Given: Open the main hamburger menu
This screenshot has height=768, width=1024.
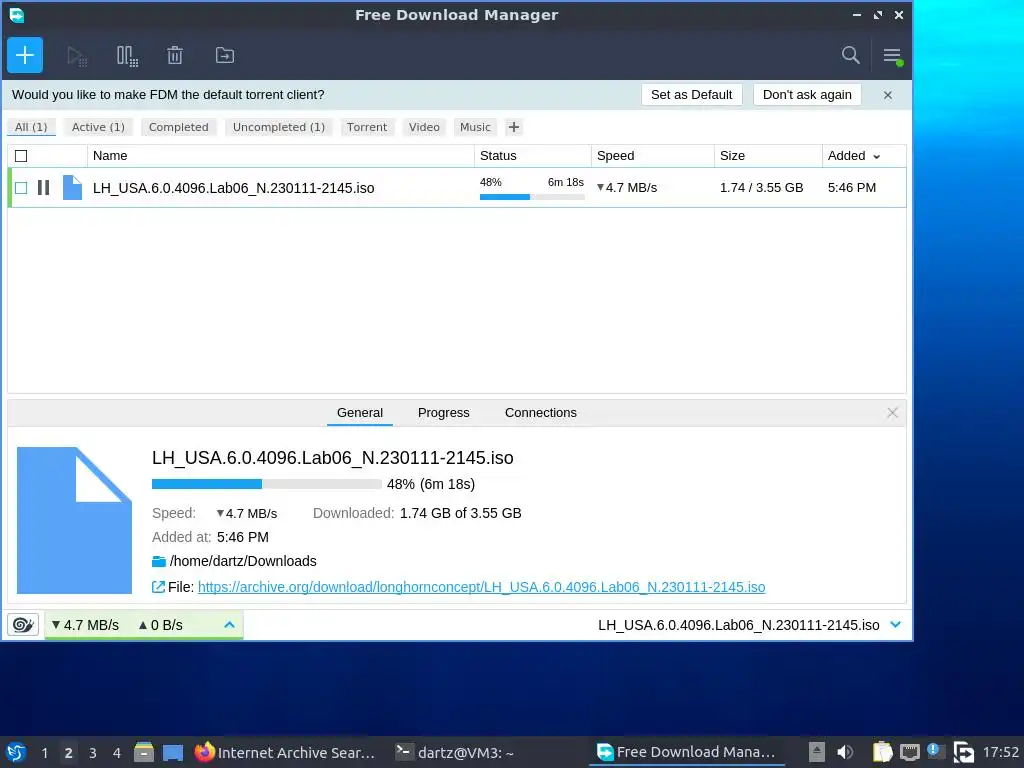Looking at the screenshot, I should click(893, 56).
